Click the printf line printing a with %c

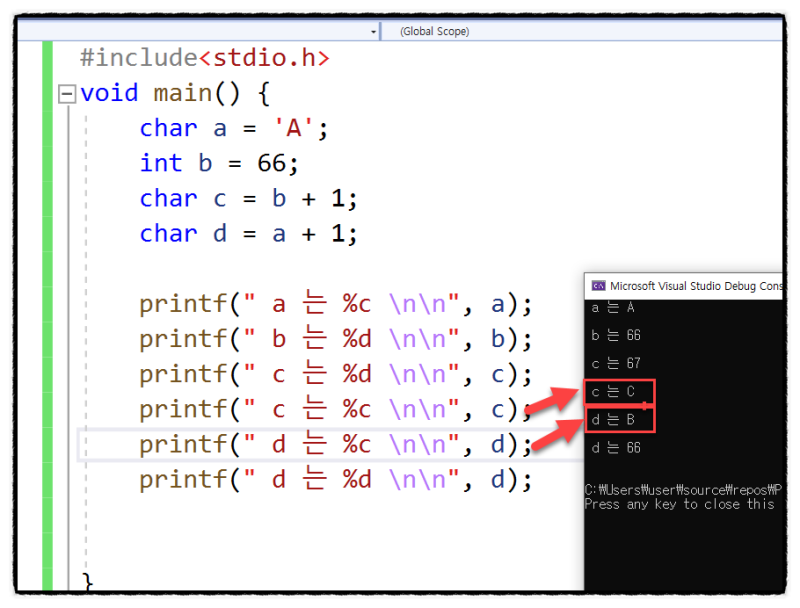[x=336, y=304]
